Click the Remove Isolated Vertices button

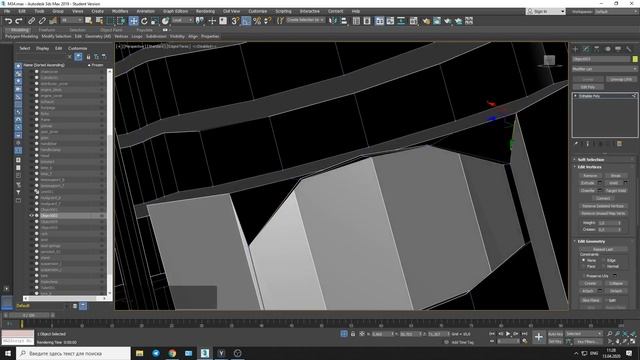point(603,206)
